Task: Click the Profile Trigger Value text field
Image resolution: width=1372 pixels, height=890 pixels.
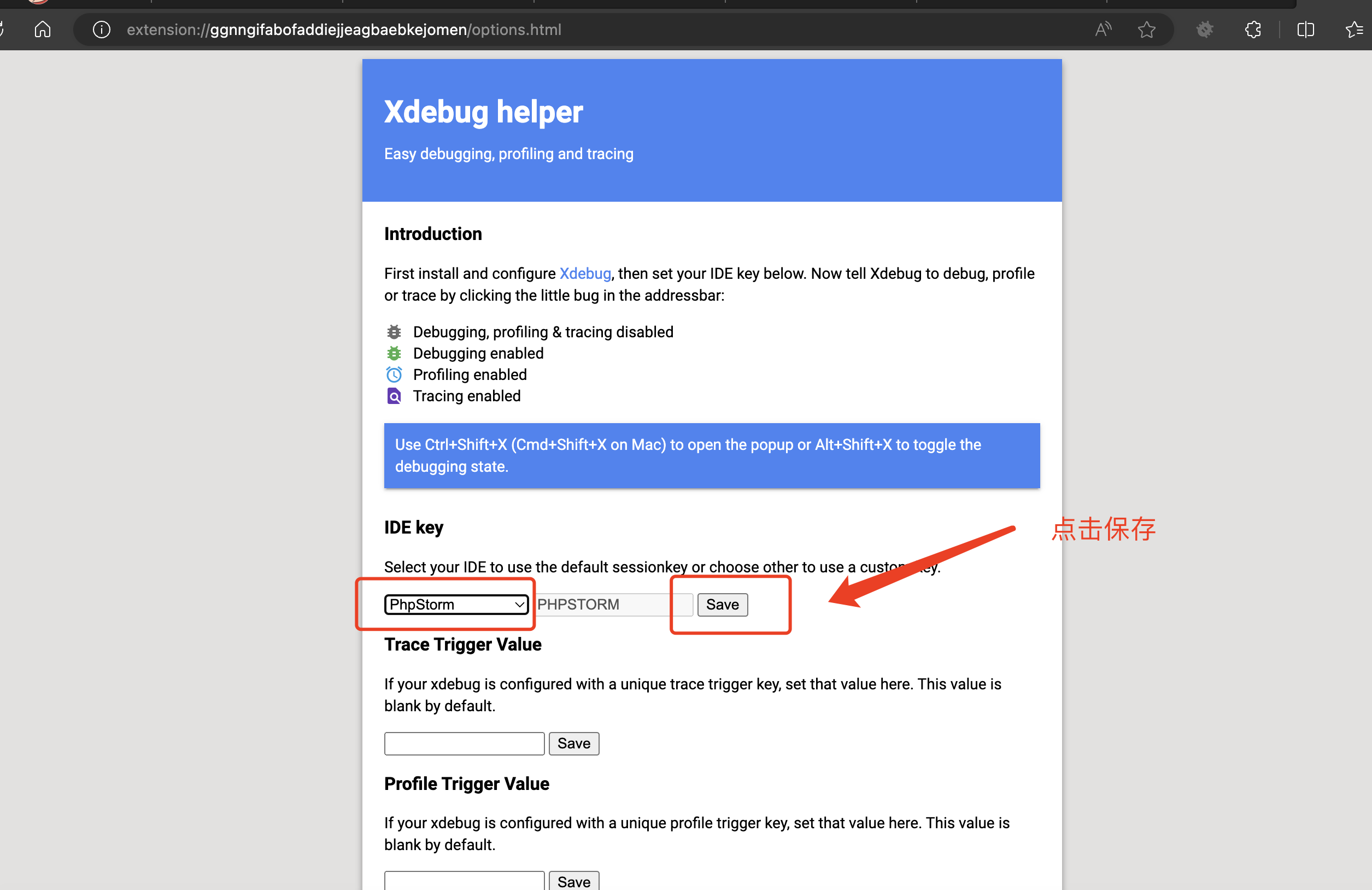Action: pos(464,881)
